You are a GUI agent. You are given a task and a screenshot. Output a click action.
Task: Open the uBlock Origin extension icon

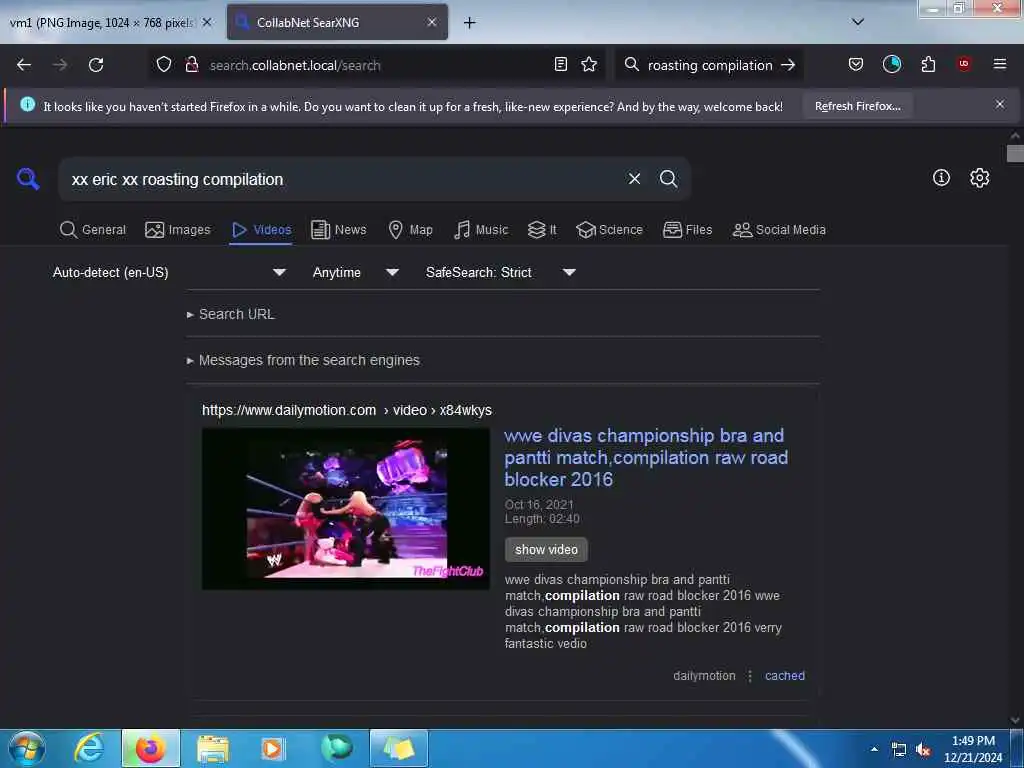964,64
